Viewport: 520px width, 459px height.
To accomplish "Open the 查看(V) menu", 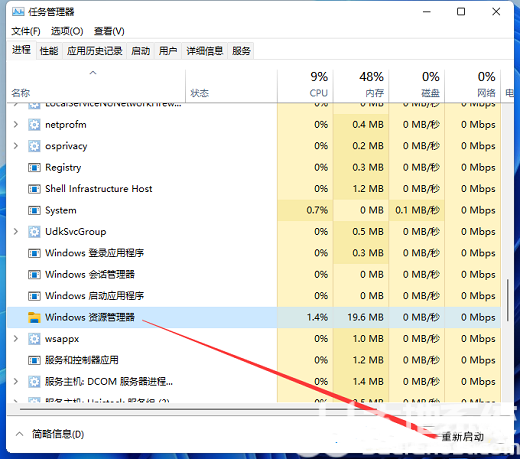I will click(x=109, y=31).
